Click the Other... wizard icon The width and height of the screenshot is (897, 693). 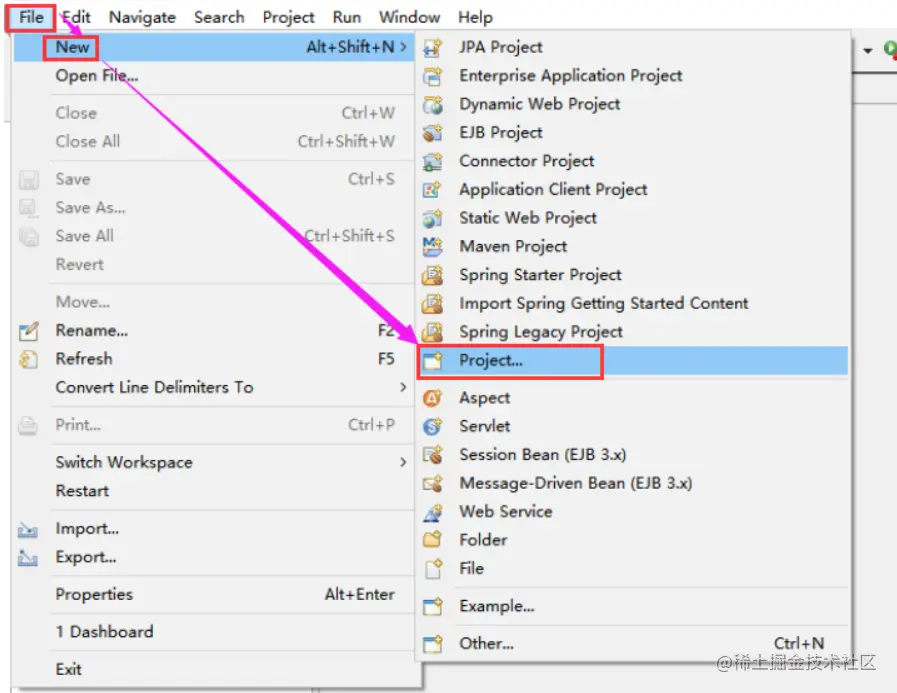click(432, 644)
